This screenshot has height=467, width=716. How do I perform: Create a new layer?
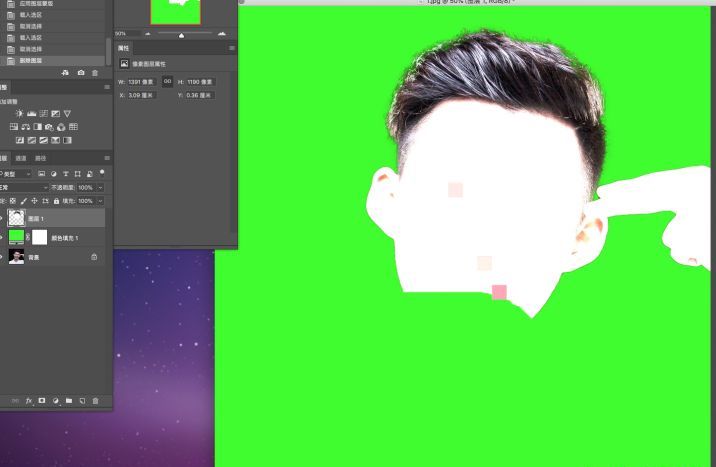pos(82,400)
